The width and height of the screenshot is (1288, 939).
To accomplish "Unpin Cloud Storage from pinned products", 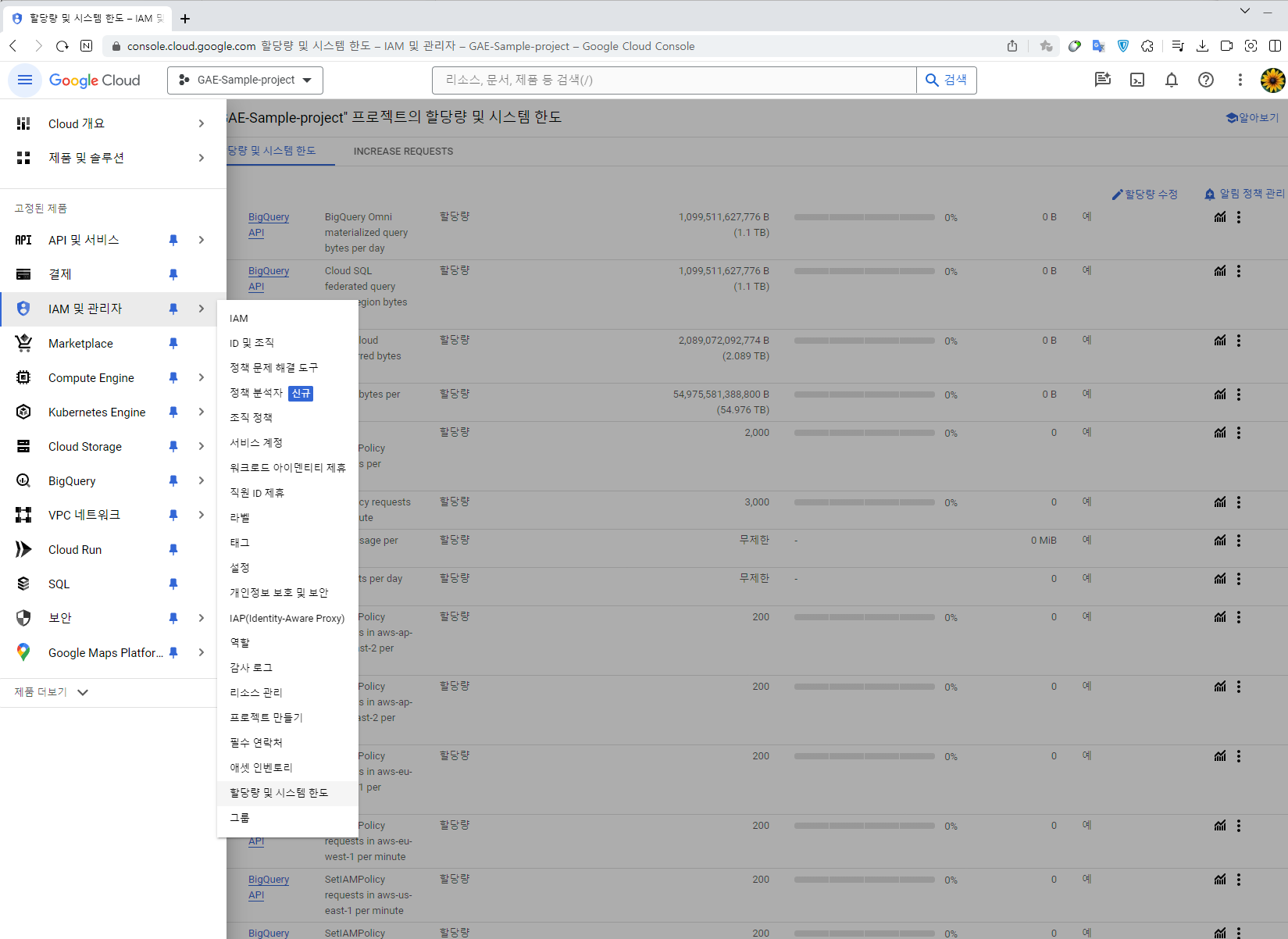I will click(173, 446).
